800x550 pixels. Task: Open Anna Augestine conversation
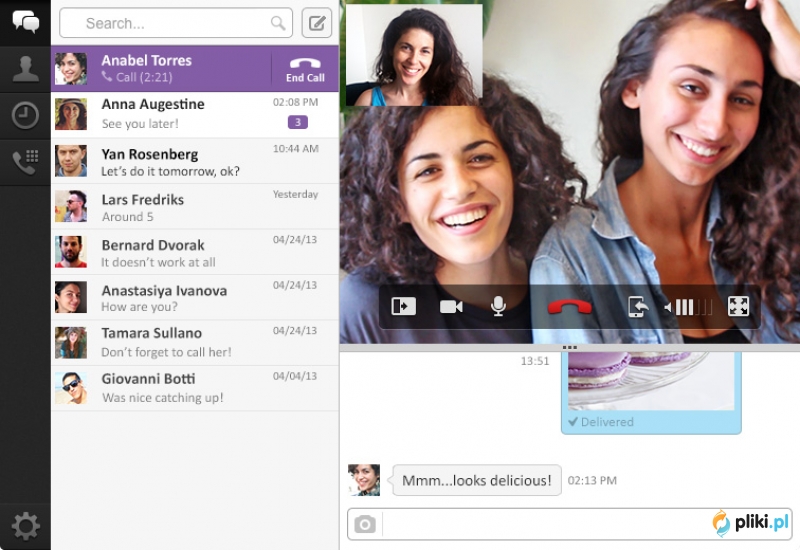point(195,115)
